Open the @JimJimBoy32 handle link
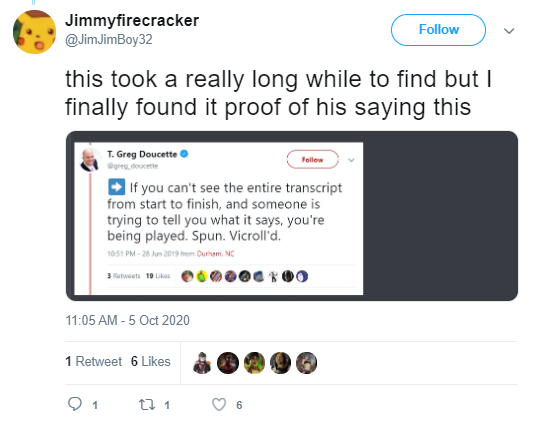 click(x=109, y=39)
